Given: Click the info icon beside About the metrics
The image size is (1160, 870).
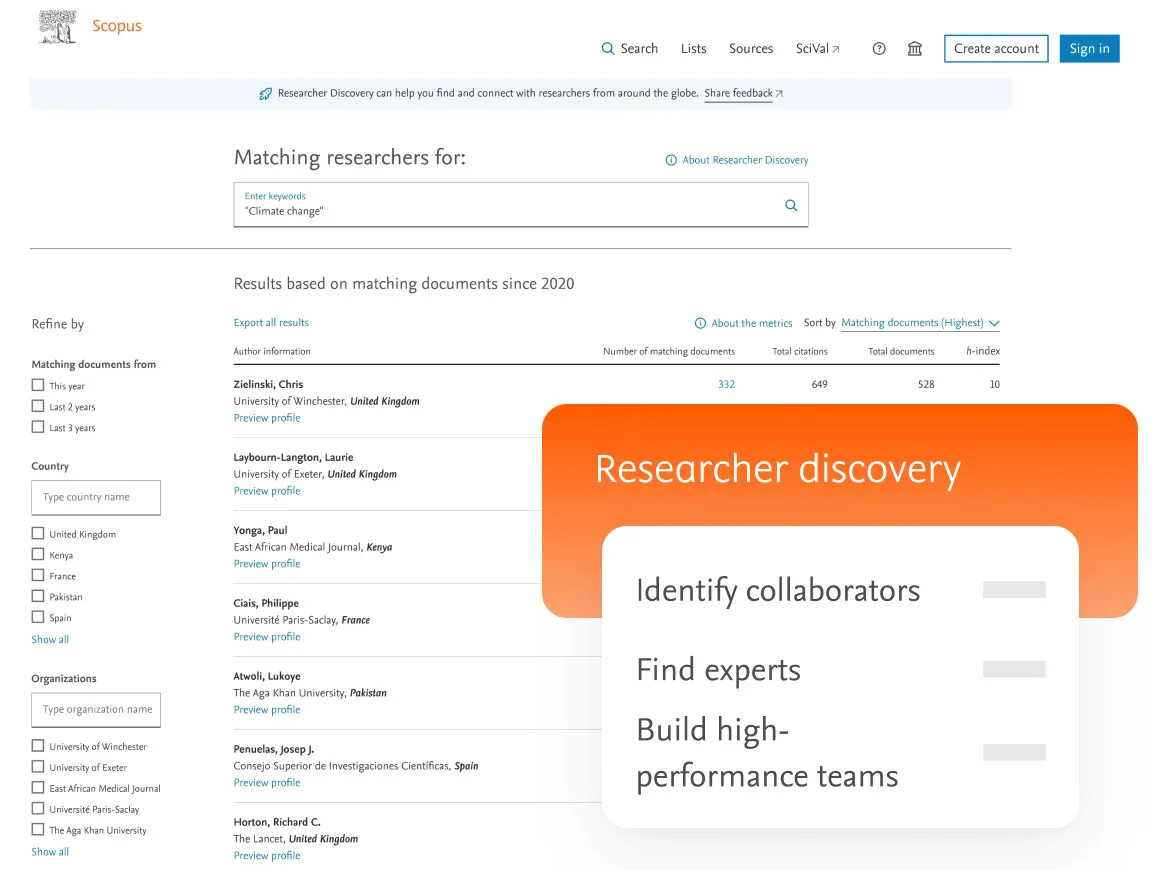Looking at the screenshot, I should pos(700,323).
